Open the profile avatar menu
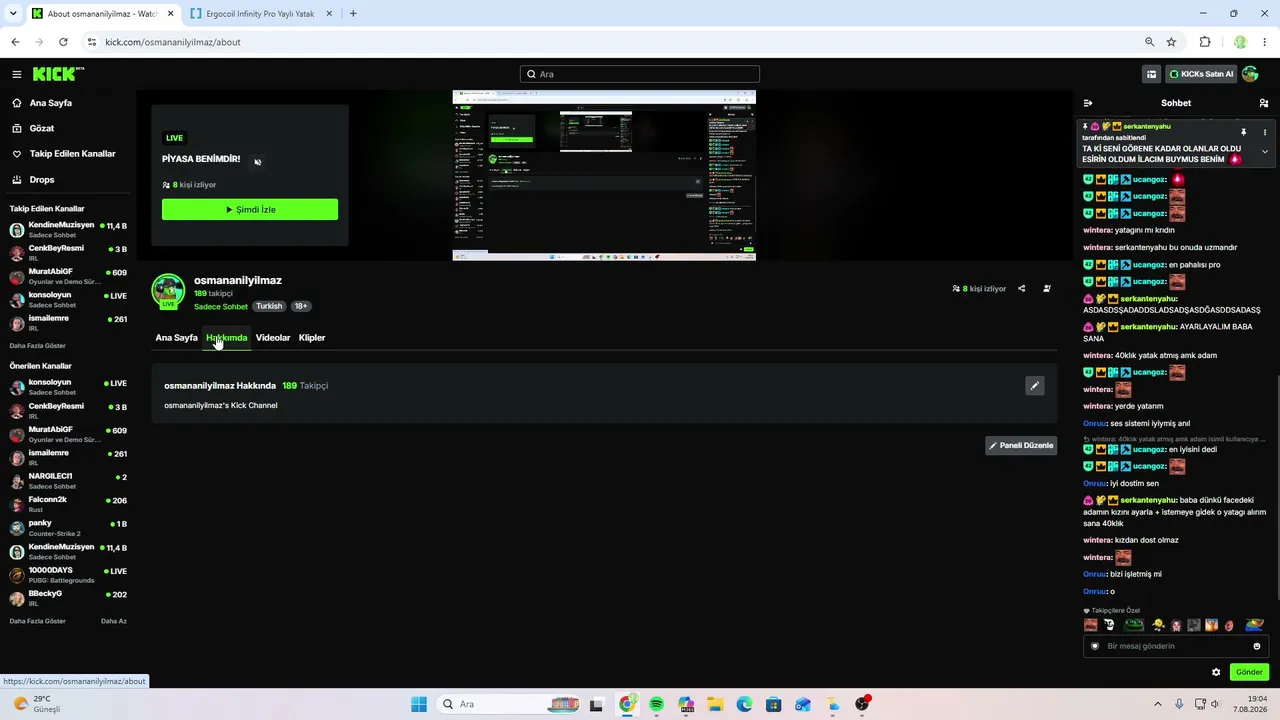Screen dimensions: 1280x720 1250,74
